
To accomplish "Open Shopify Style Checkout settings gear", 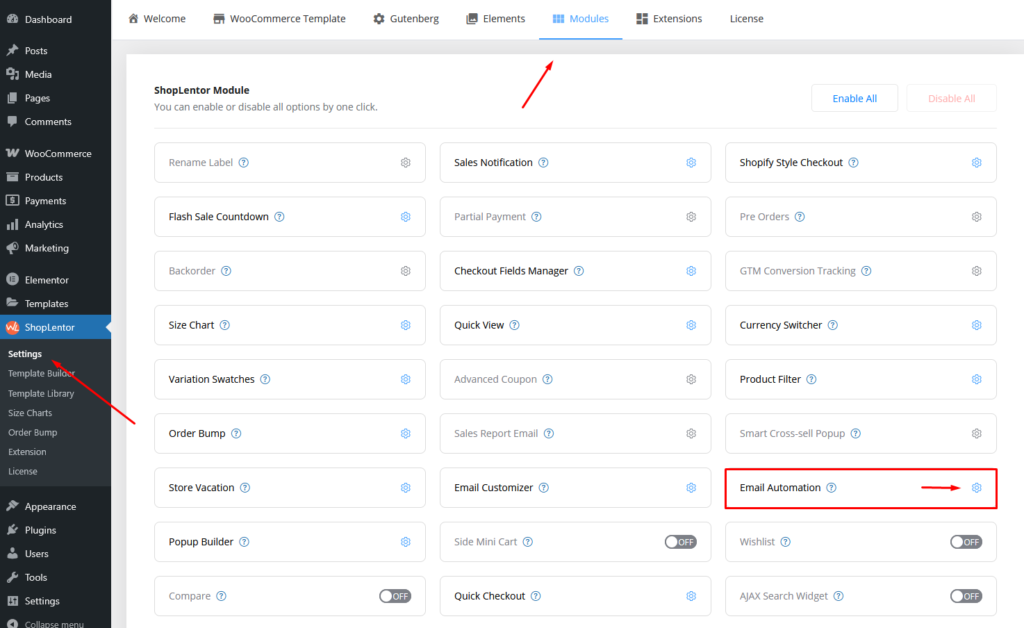I will [x=977, y=163].
